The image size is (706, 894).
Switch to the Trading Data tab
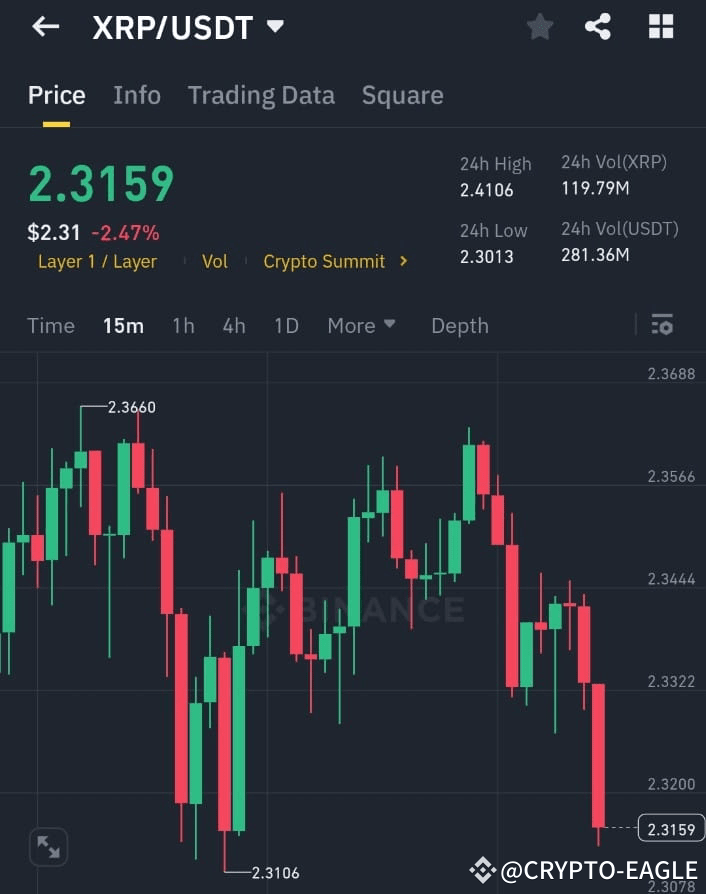(261, 95)
